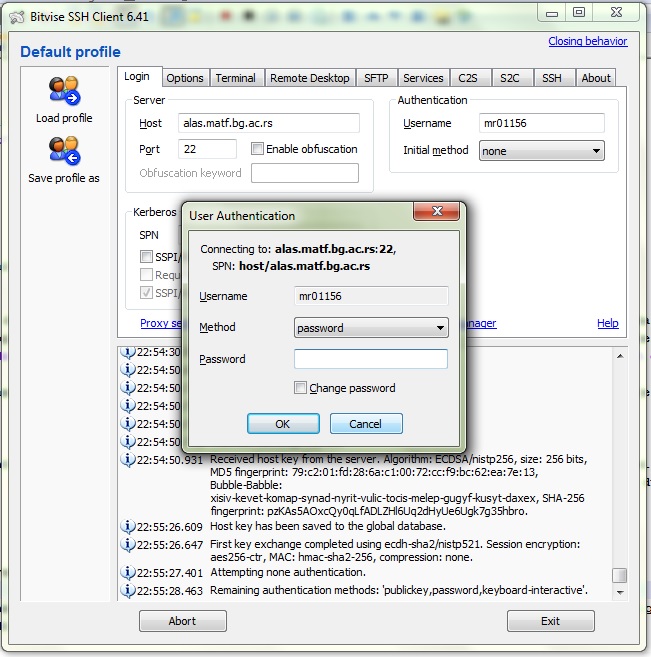Click info icon of 22:54:30 log entry
Viewport: 651px width, 657px height.
click(x=128, y=352)
